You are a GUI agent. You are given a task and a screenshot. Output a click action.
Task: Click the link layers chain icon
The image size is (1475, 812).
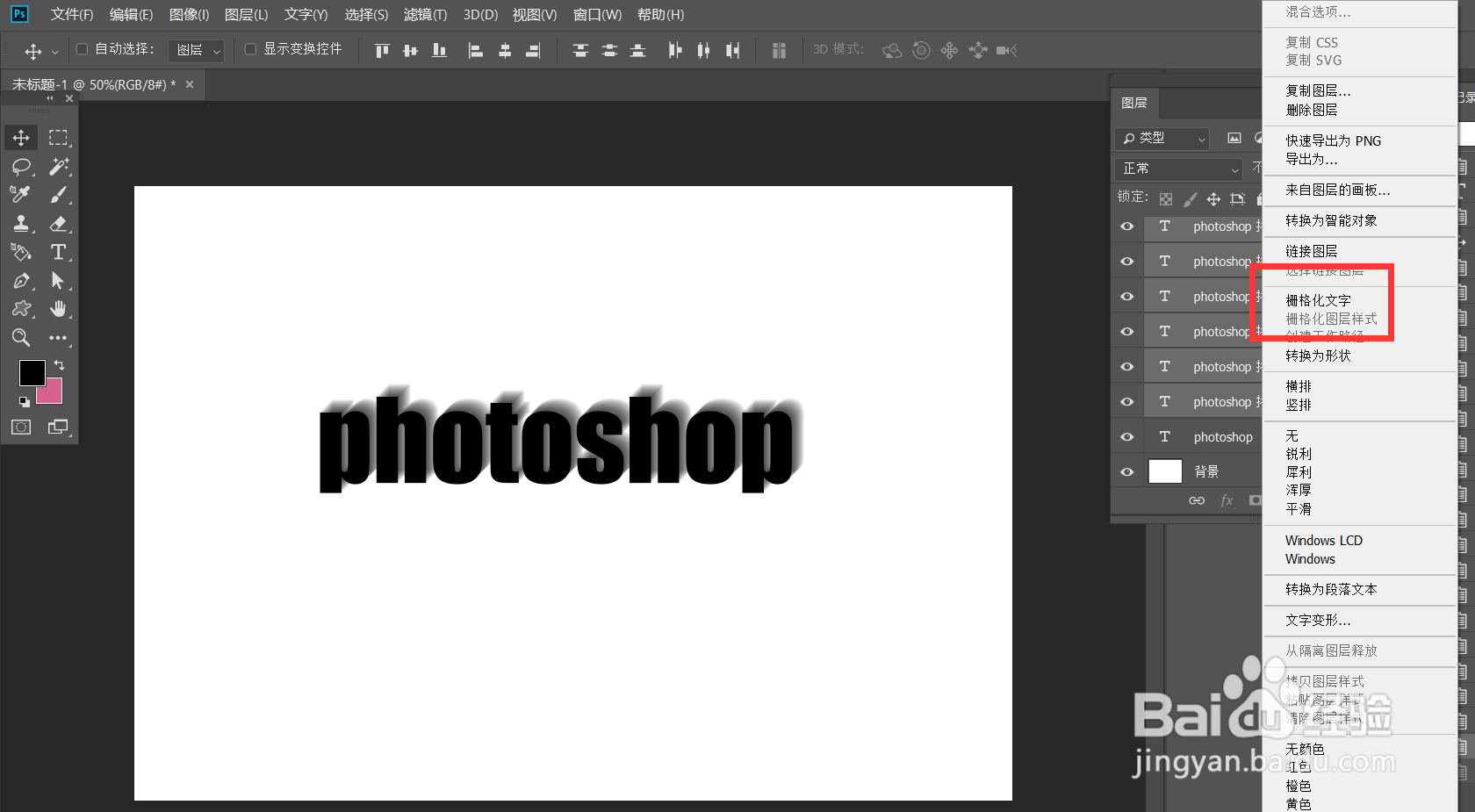pos(1197,500)
